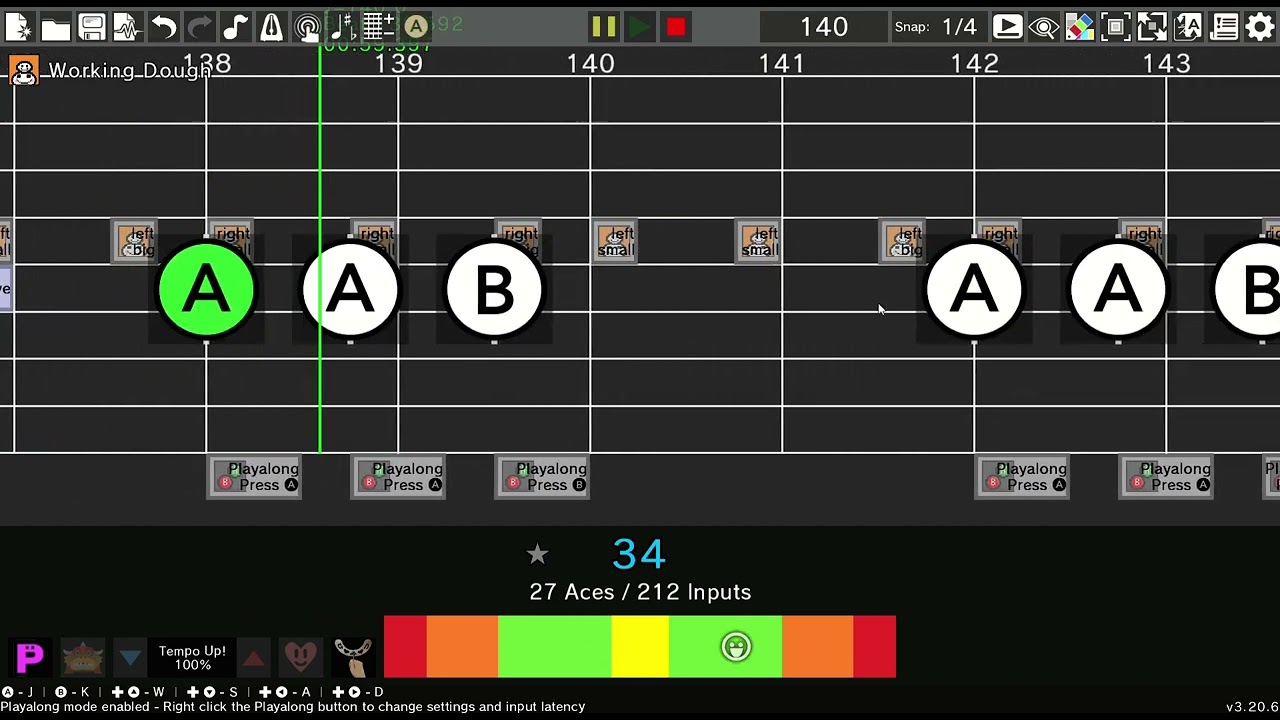The width and height of the screenshot is (1280, 720).
Task: Click the Tempo Up! 100% label
Action: [192, 658]
